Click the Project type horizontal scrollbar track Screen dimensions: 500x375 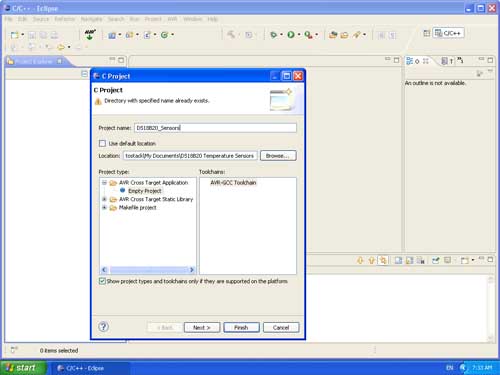[148, 270]
